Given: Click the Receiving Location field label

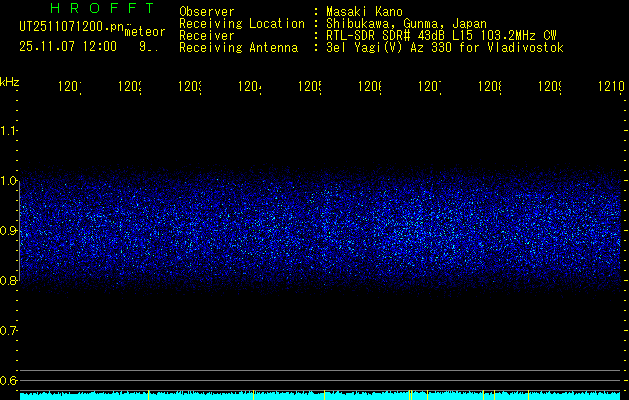Looking at the screenshot, I should click(x=242, y=23).
